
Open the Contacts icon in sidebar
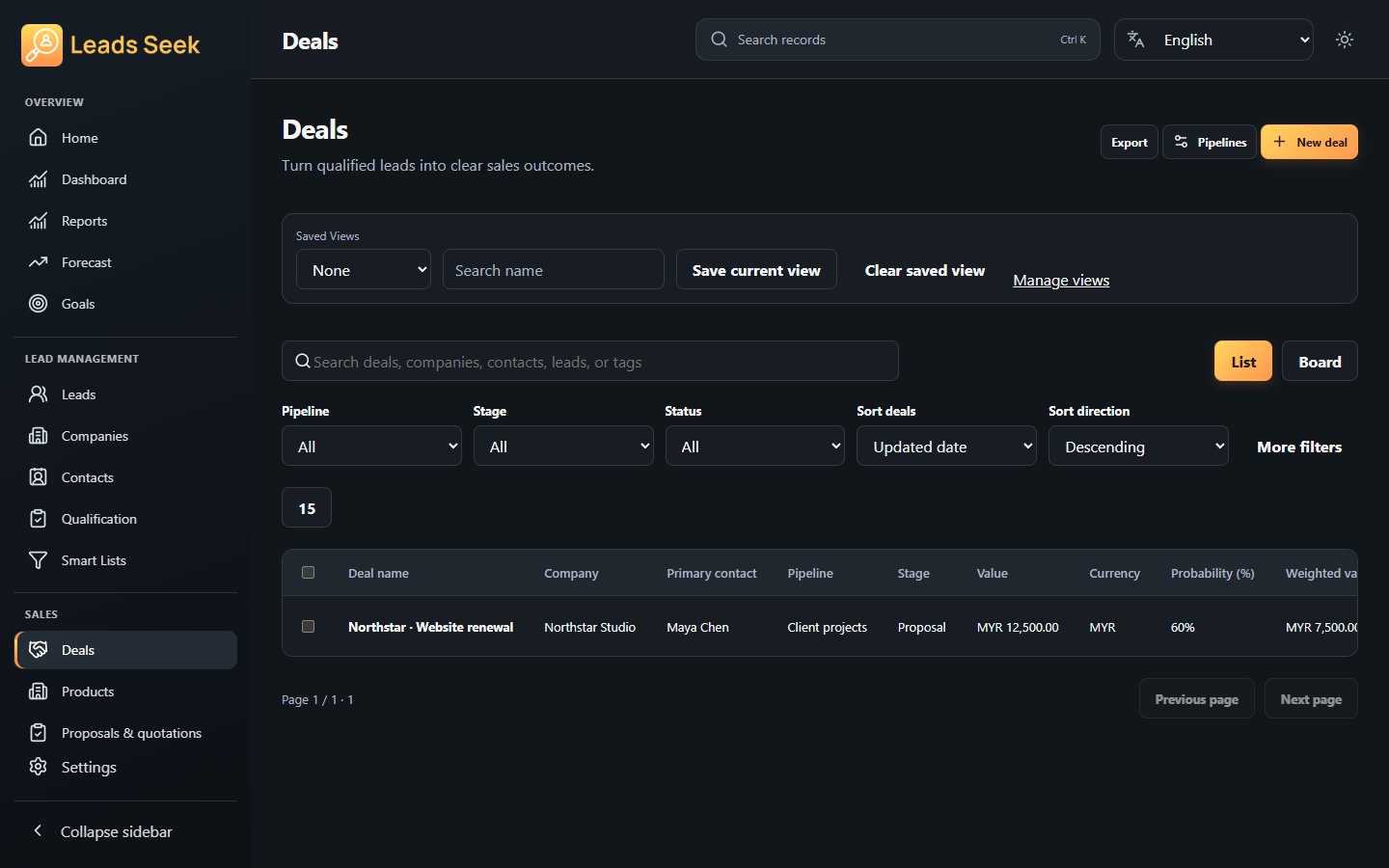pyautogui.click(x=39, y=477)
